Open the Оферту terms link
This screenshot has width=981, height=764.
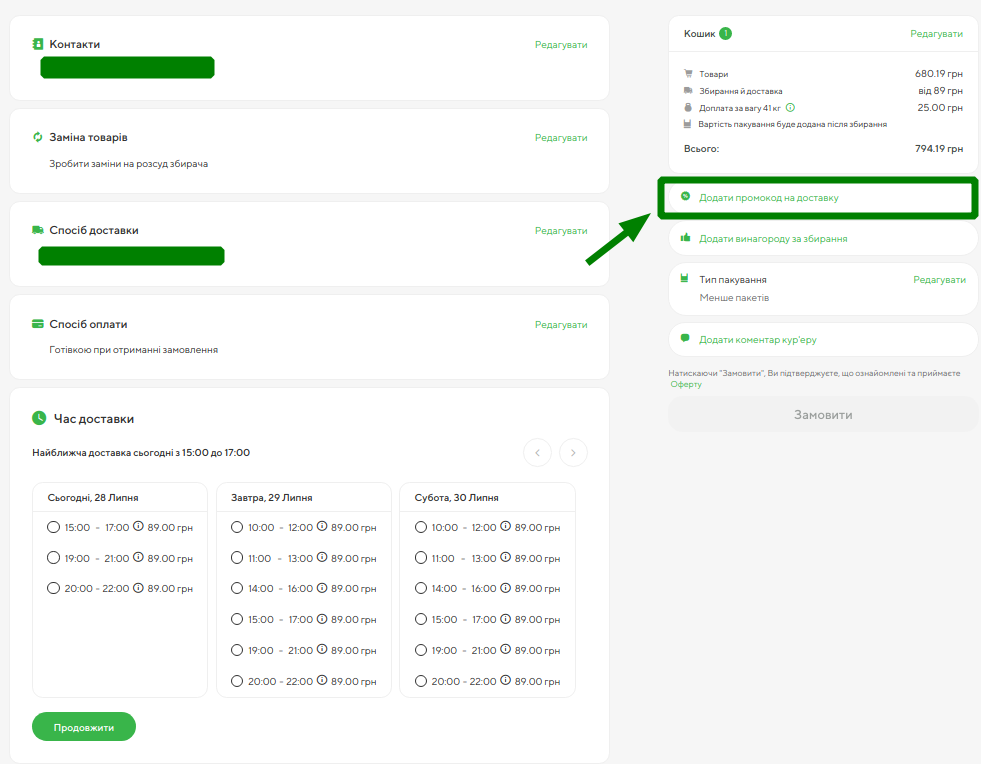(686, 384)
